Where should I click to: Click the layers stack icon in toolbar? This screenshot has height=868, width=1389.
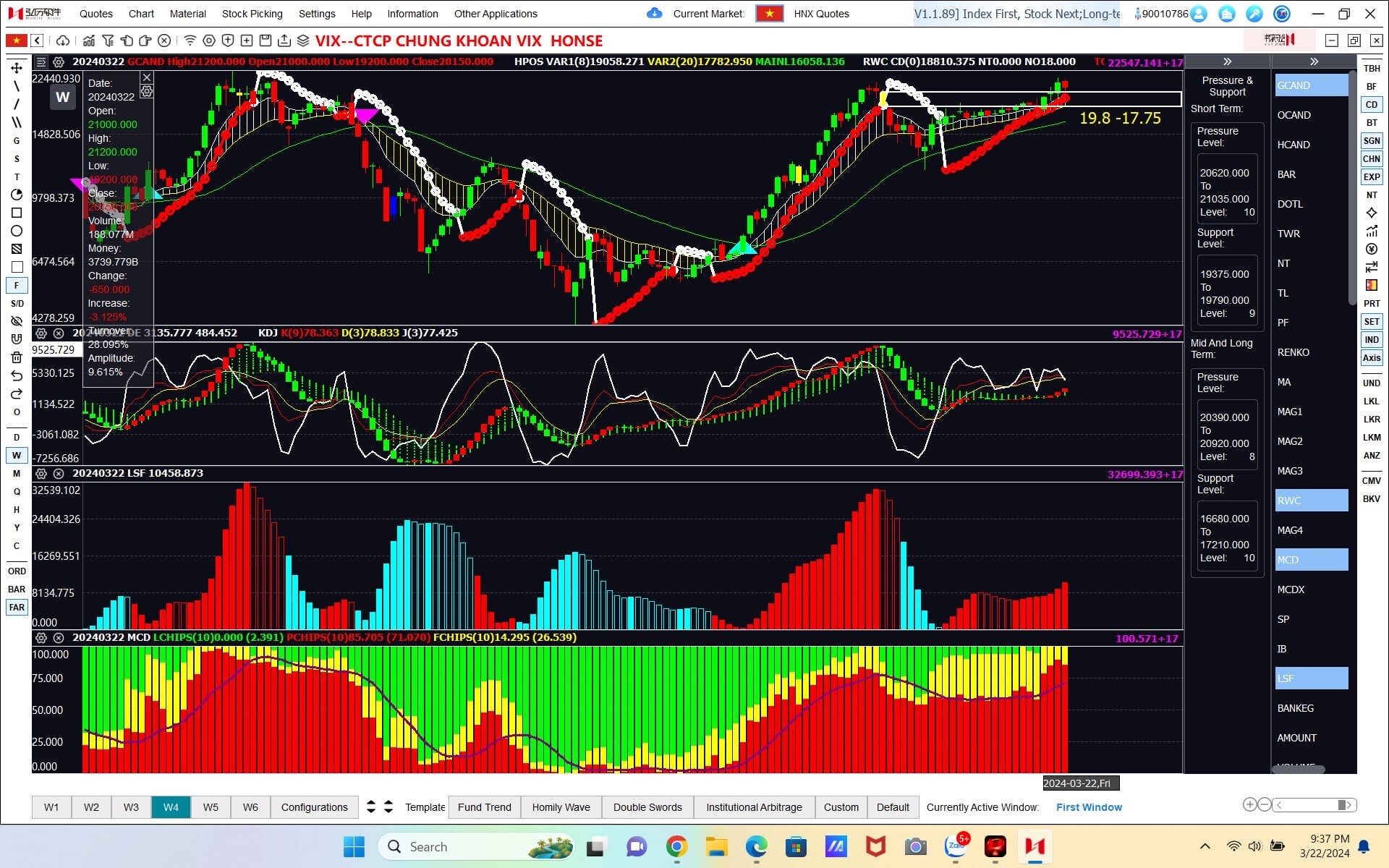303,41
